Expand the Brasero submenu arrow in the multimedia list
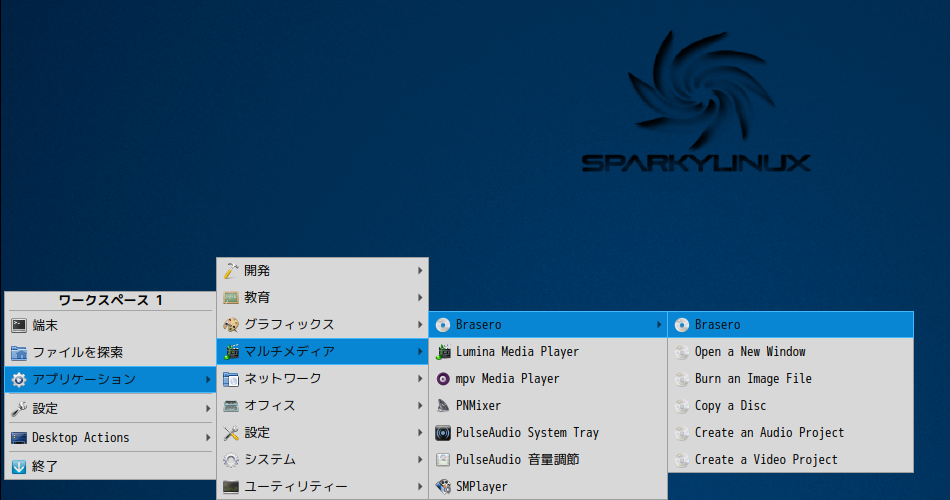 pyautogui.click(x=659, y=325)
